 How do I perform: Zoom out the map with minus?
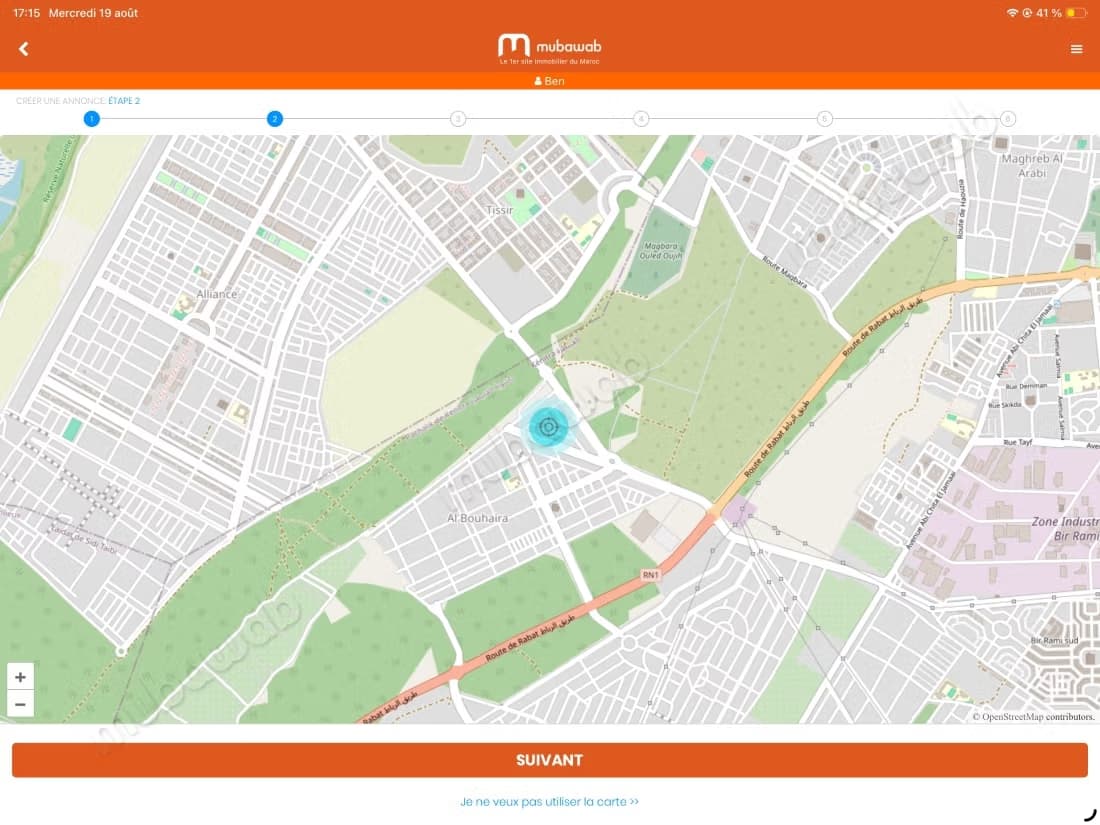[20, 704]
